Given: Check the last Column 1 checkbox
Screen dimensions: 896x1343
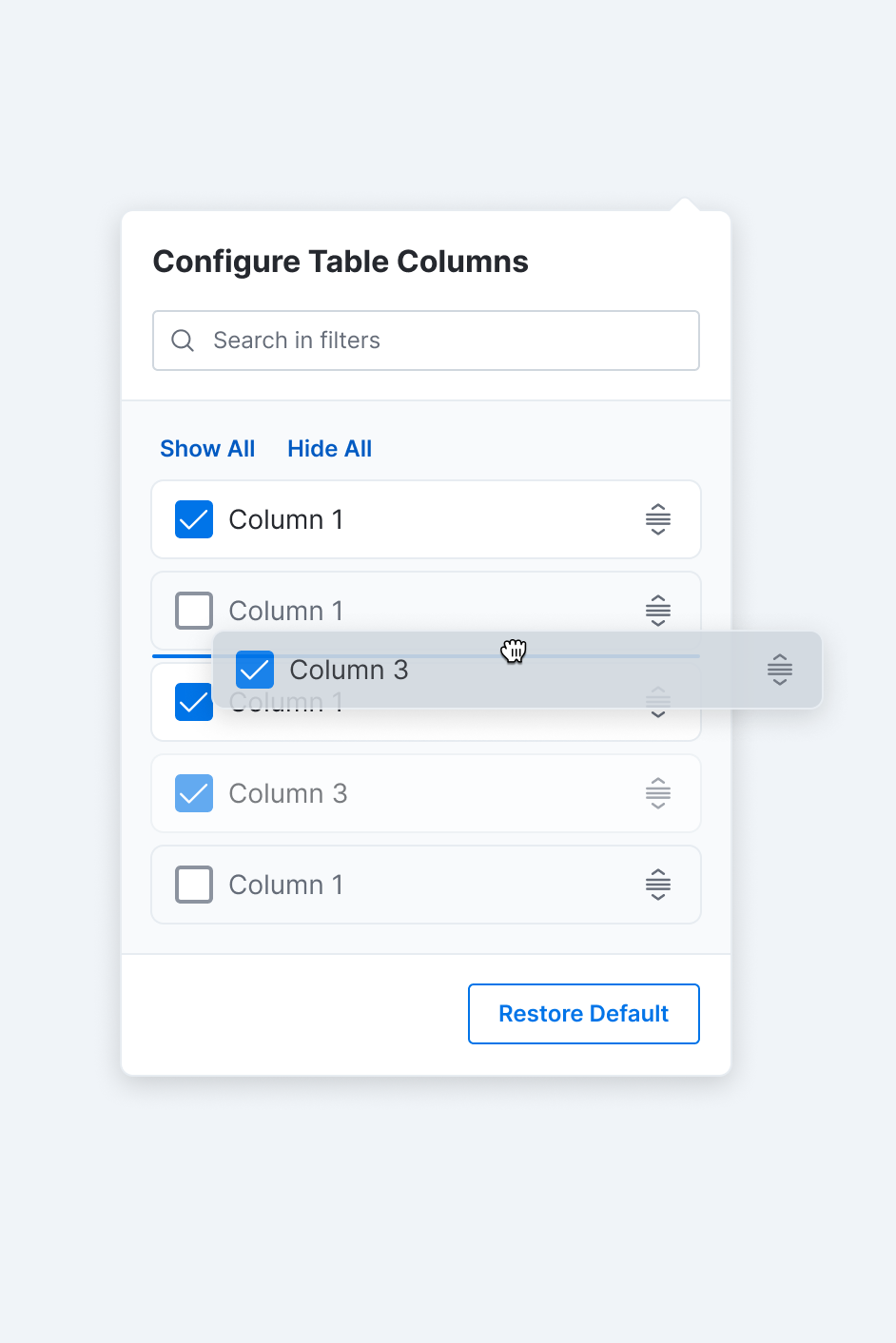Looking at the screenshot, I should pyautogui.click(x=193, y=885).
